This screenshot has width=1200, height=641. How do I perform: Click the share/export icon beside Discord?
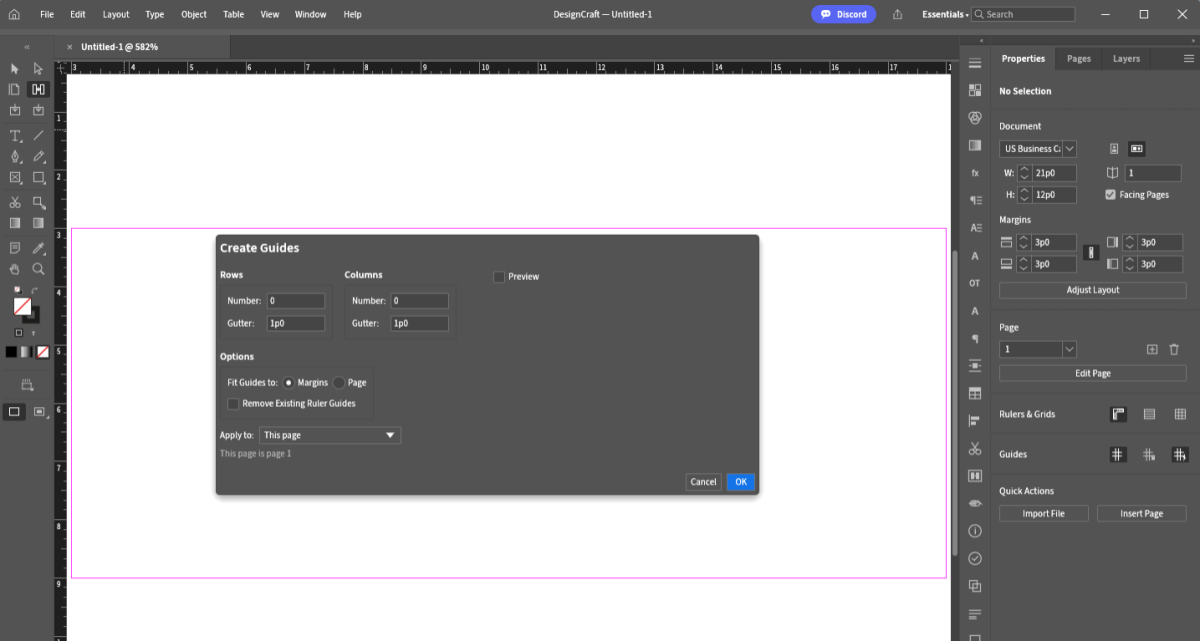[x=897, y=14]
